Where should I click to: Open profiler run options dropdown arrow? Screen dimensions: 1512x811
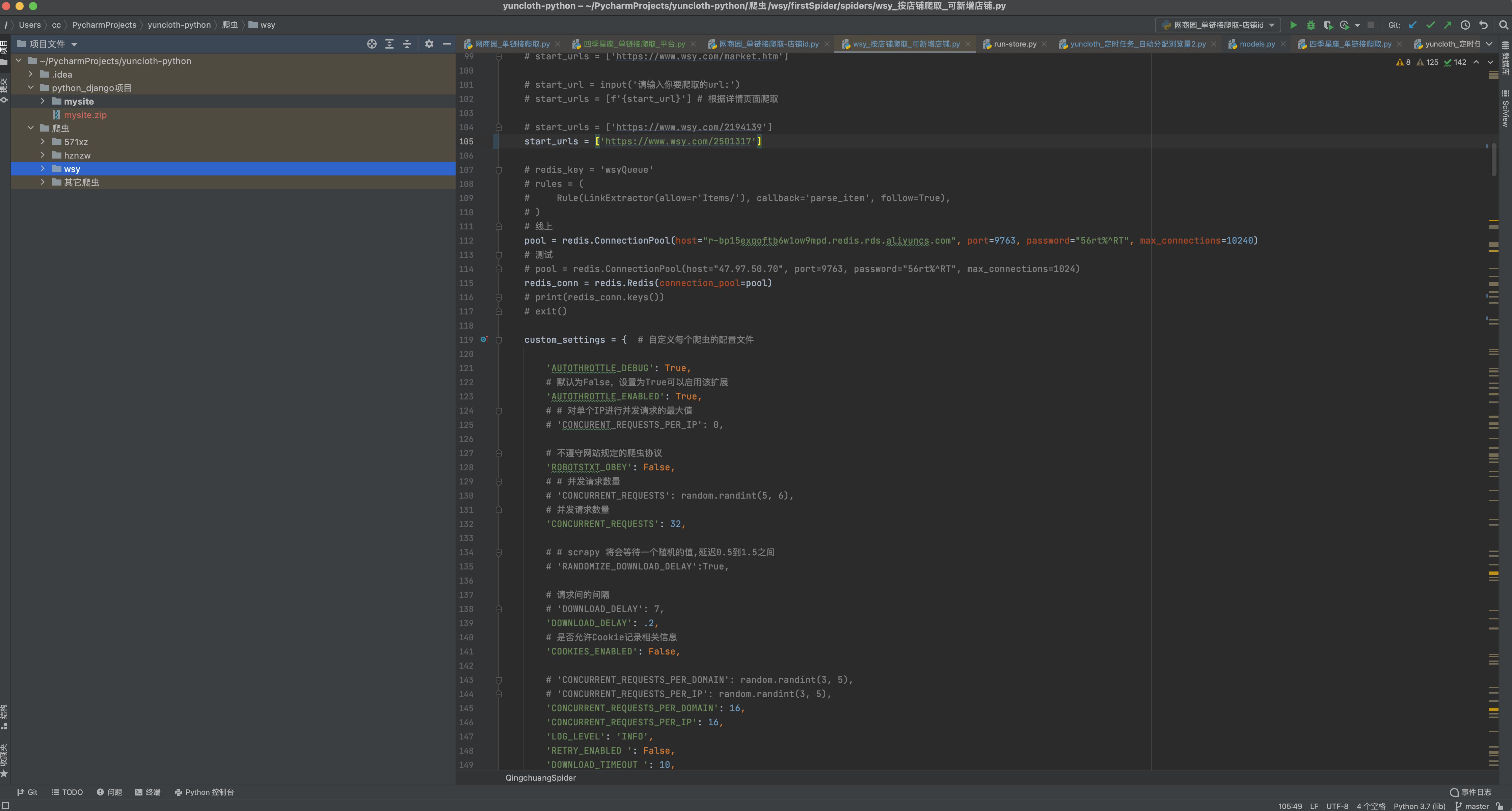tap(1357, 26)
